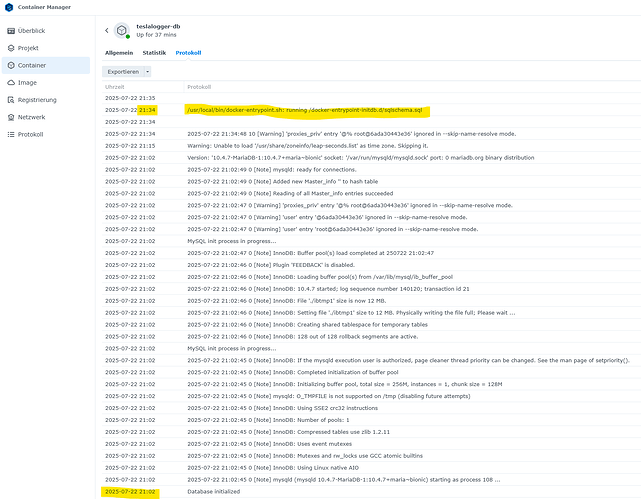Select 'Completed initialization of buffer pool' line
This screenshot has height=499, width=641.
[371, 372]
